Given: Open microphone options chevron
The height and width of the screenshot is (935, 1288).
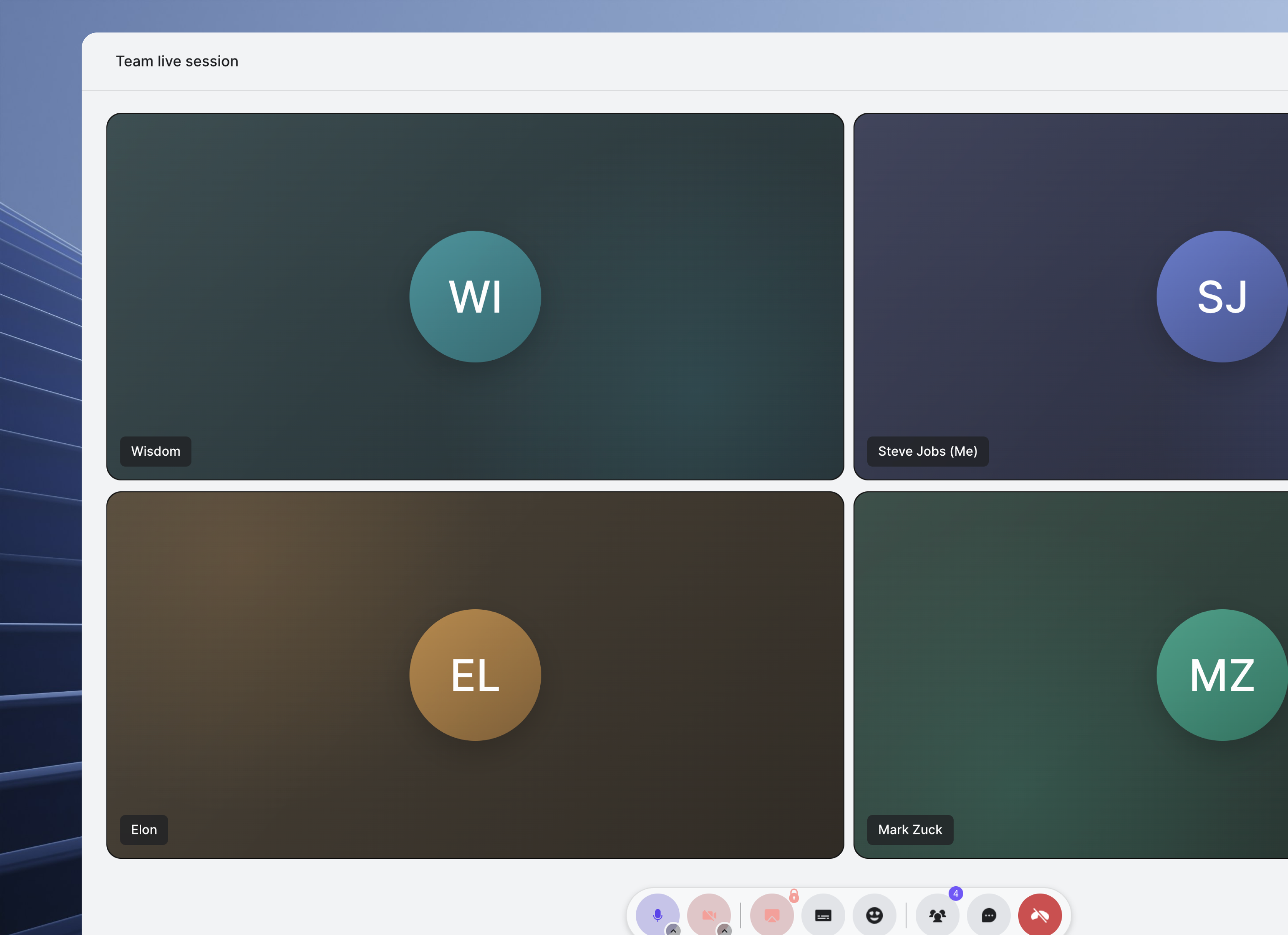Looking at the screenshot, I should coord(673,930).
